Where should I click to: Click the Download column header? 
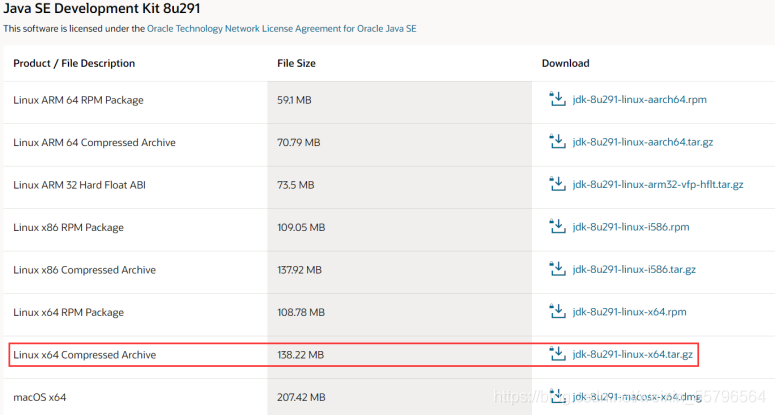point(565,63)
